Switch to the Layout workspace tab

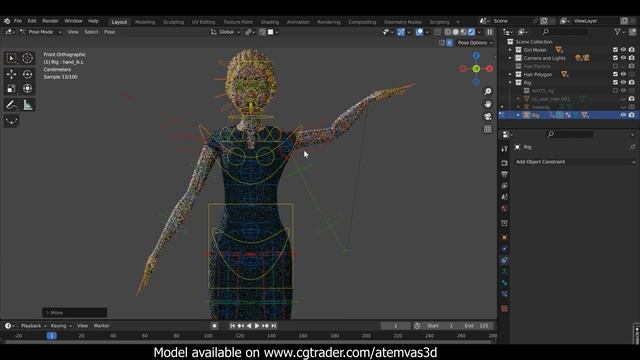pos(119,22)
